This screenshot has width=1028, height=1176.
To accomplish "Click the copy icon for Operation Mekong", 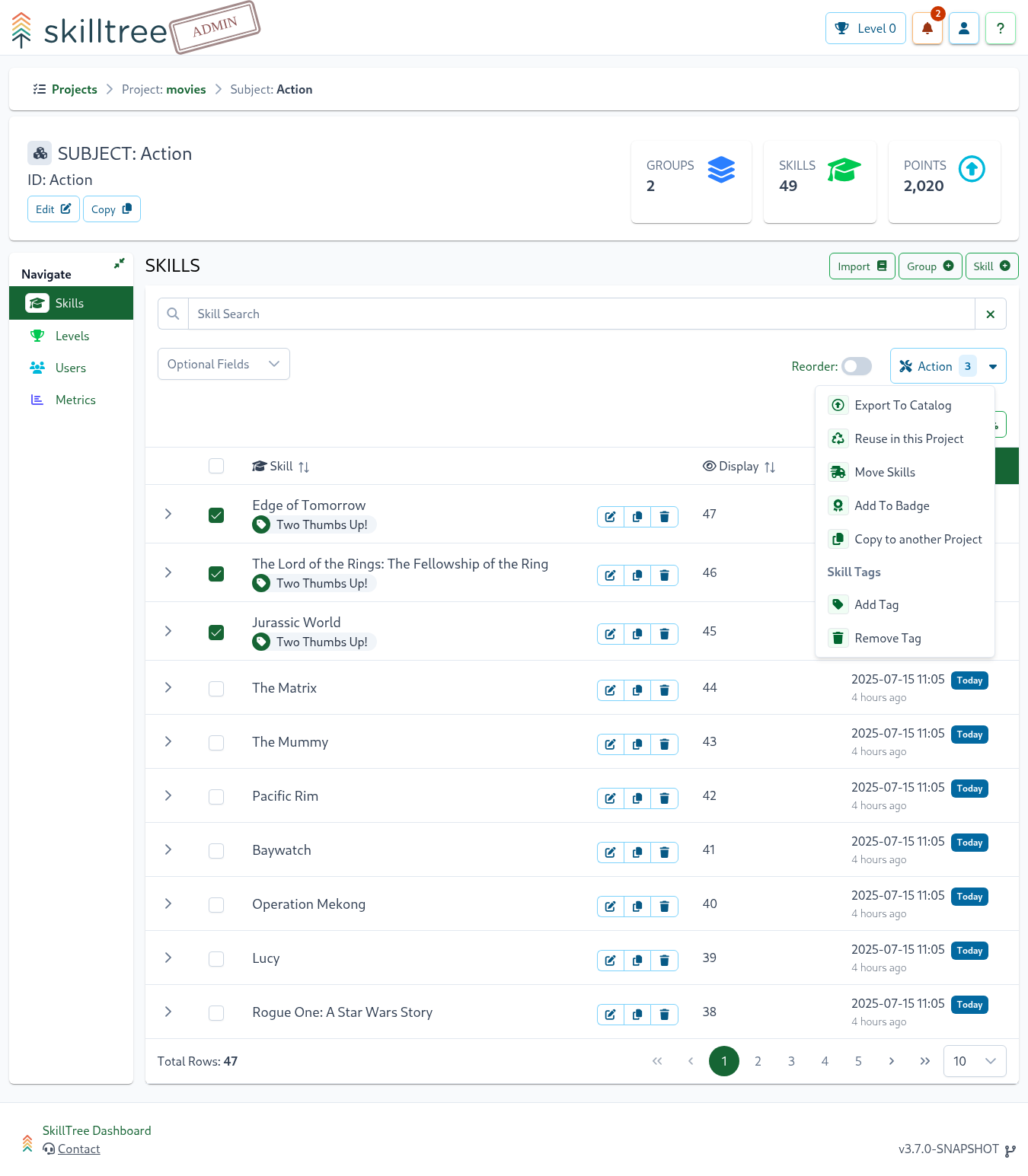I will (x=637, y=907).
